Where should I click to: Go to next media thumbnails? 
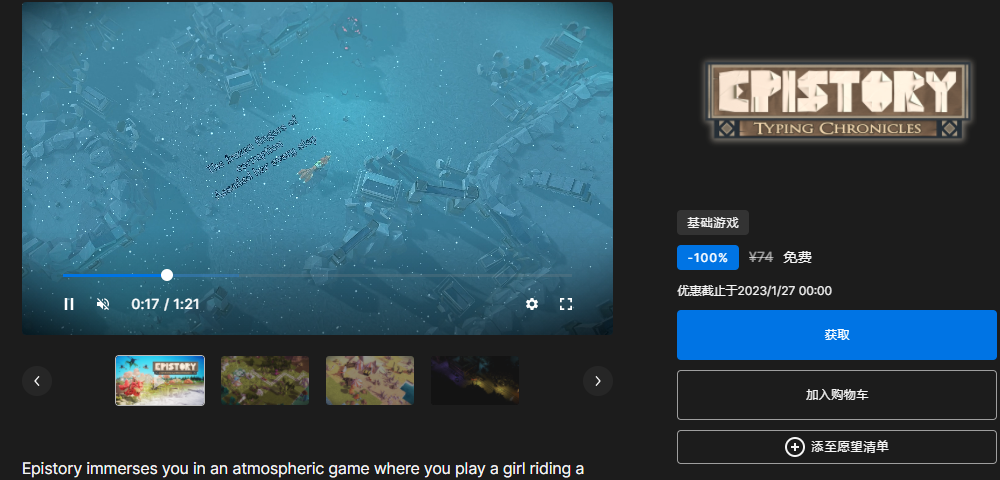[x=598, y=381]
